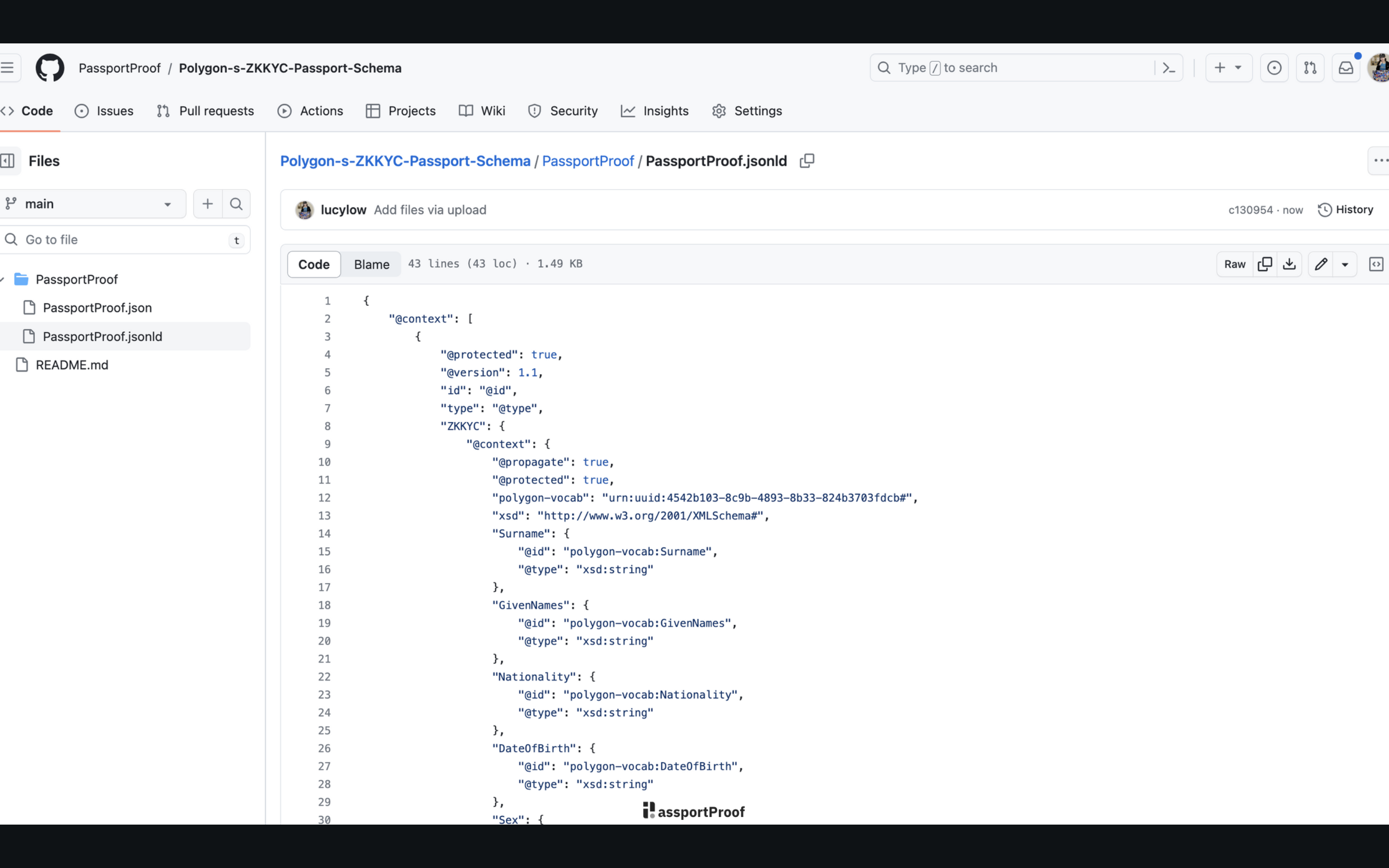Open the create new plus dropdown

[1228, 68]
